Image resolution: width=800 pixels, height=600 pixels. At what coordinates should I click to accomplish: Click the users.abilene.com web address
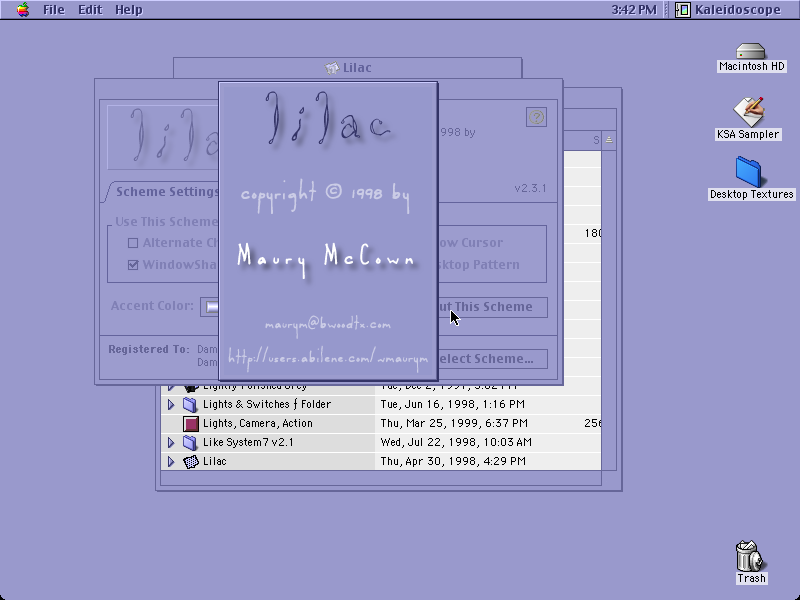328,358
